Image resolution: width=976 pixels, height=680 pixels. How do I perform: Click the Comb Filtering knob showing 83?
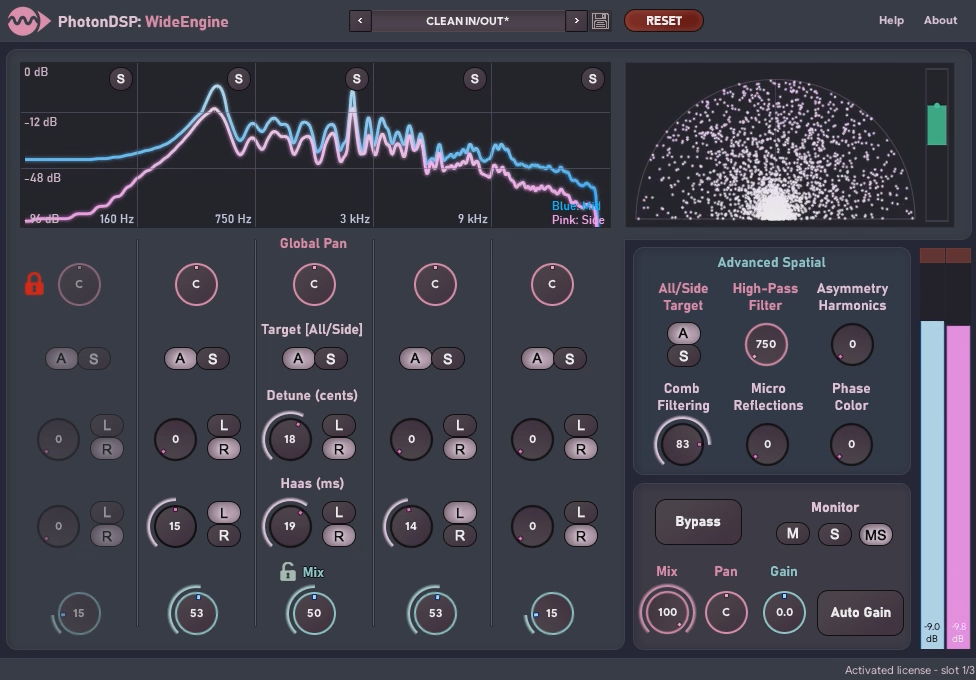[x=682, y=444]
